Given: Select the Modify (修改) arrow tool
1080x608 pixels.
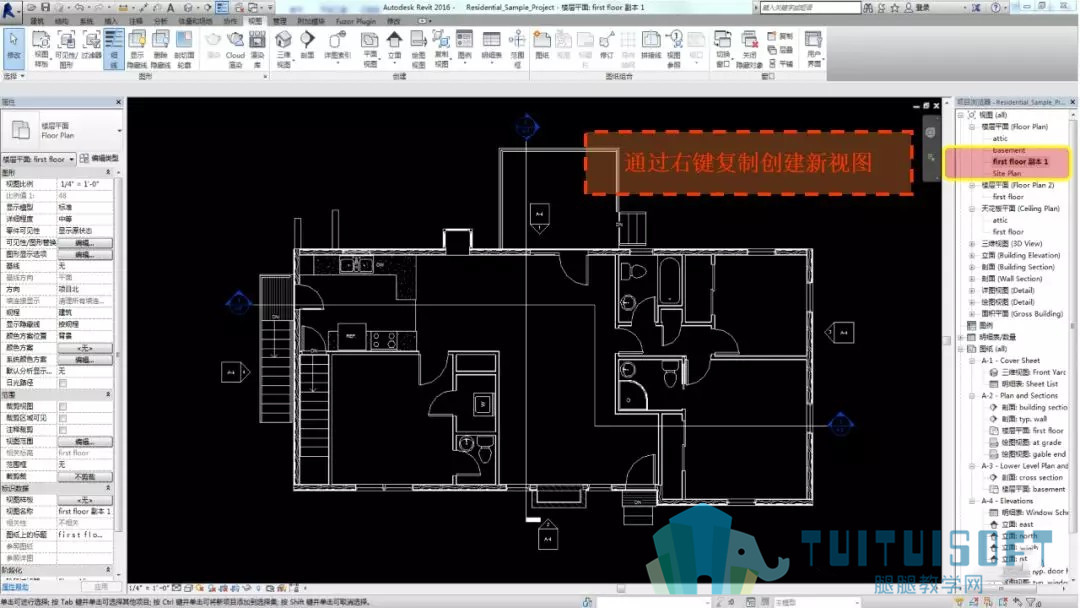Looking at the screenshot, I should (x=14, y=48).
